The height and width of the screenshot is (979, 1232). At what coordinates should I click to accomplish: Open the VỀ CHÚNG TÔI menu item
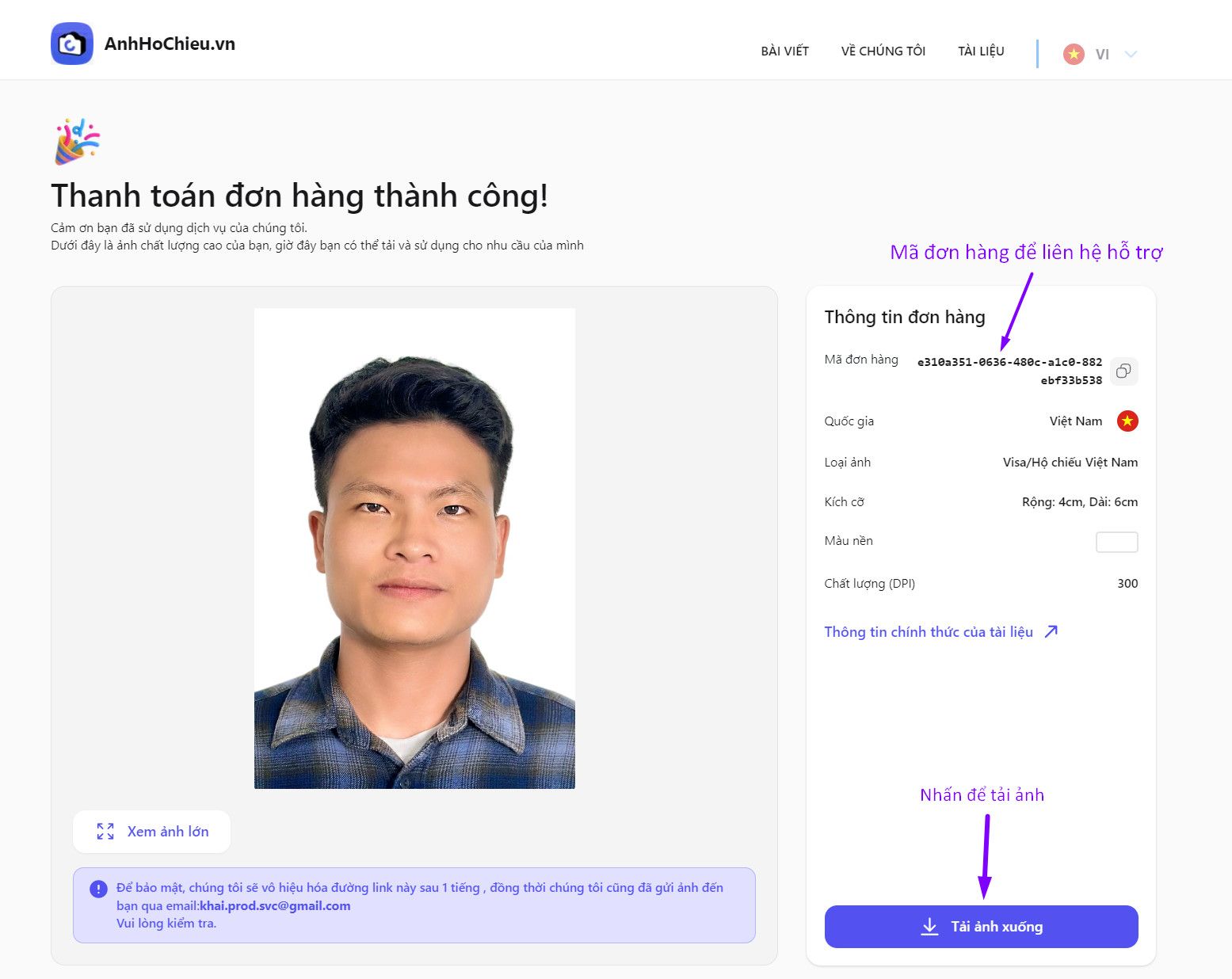coord(883,51)
